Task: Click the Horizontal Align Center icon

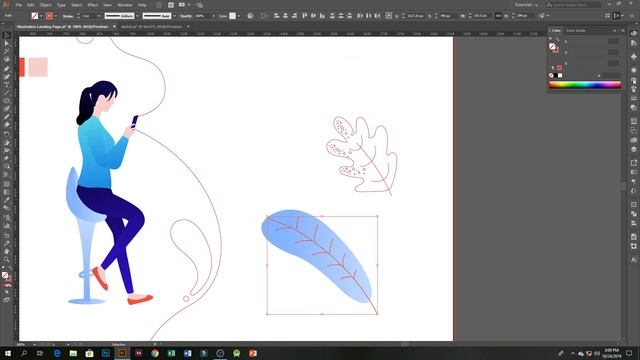Action: 285,16
